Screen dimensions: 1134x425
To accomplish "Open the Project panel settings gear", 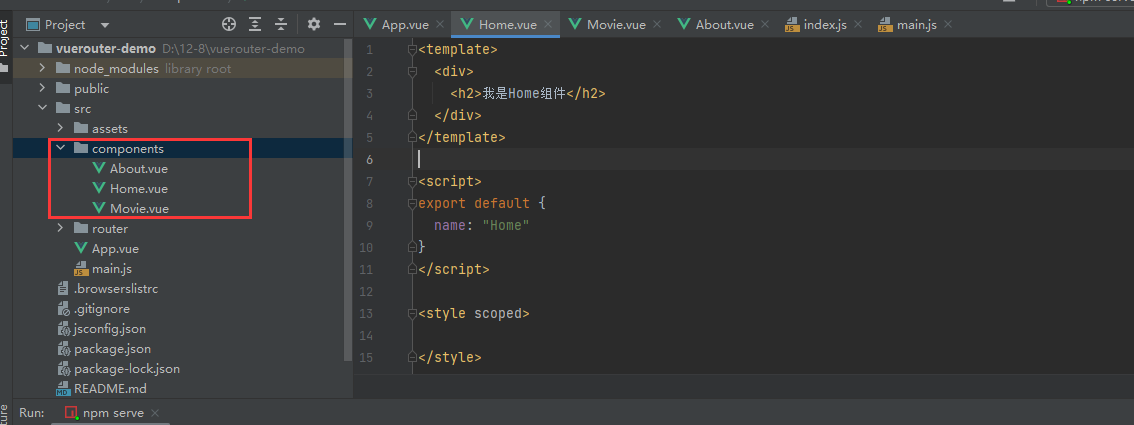I will [314, 25].
